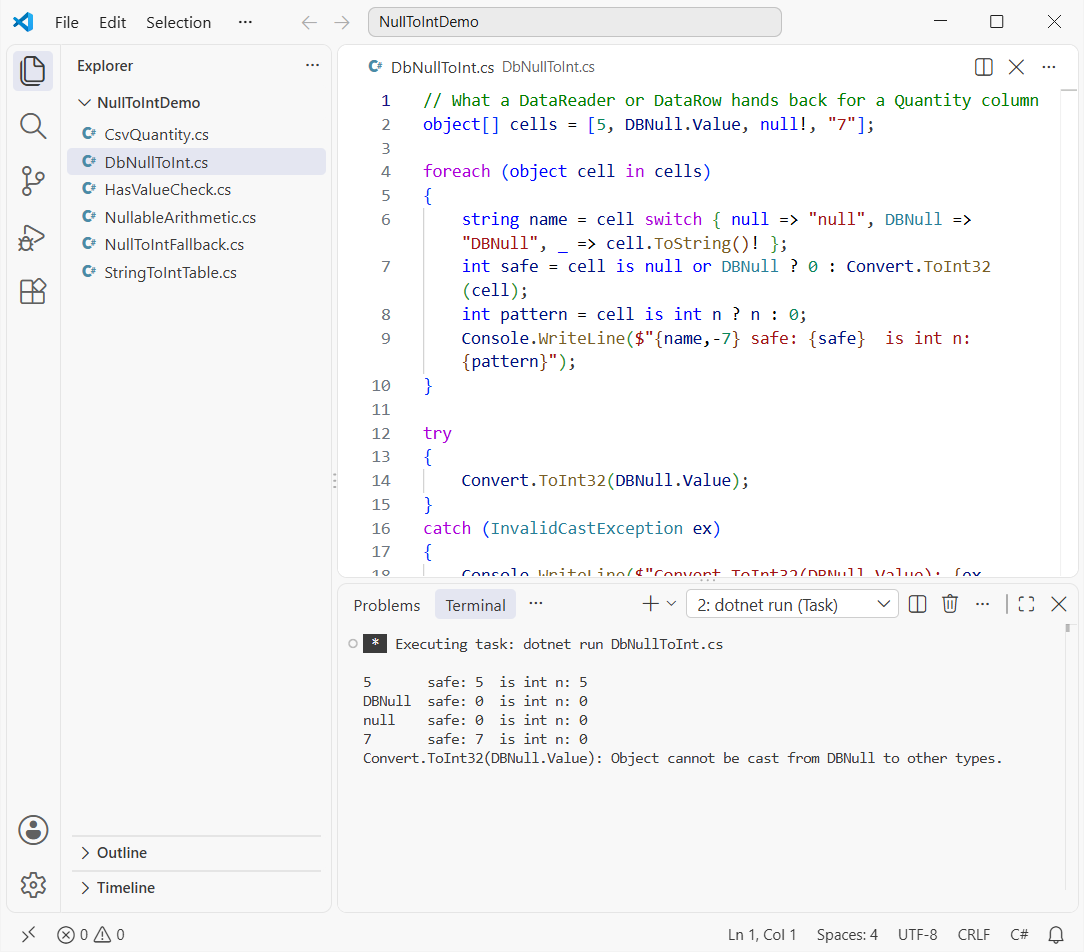
Task: Maximize the panel size
Action: tap(1027, 604)
